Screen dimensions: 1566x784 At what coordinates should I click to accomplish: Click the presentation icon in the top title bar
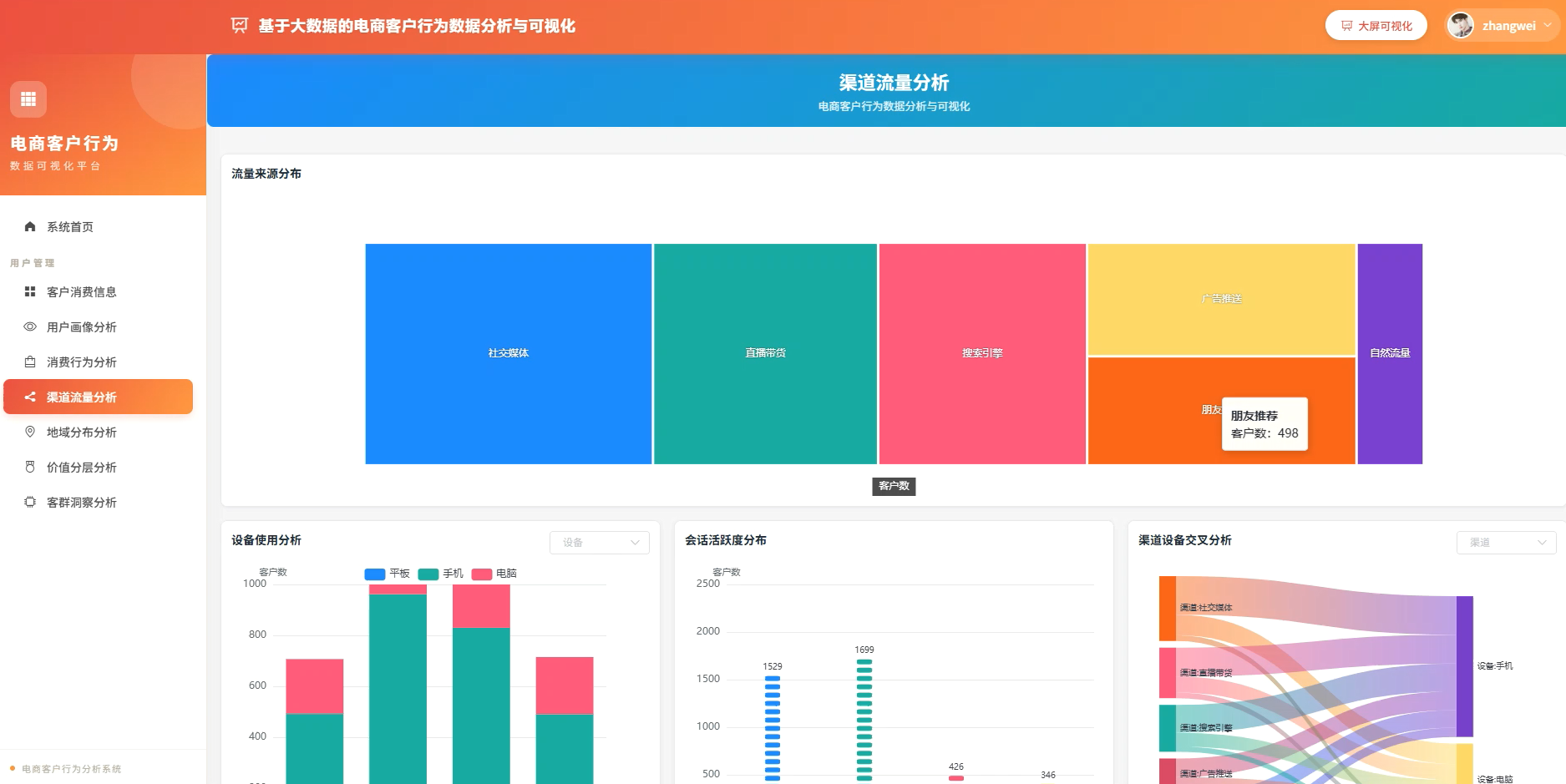click(x=240, y=25)
